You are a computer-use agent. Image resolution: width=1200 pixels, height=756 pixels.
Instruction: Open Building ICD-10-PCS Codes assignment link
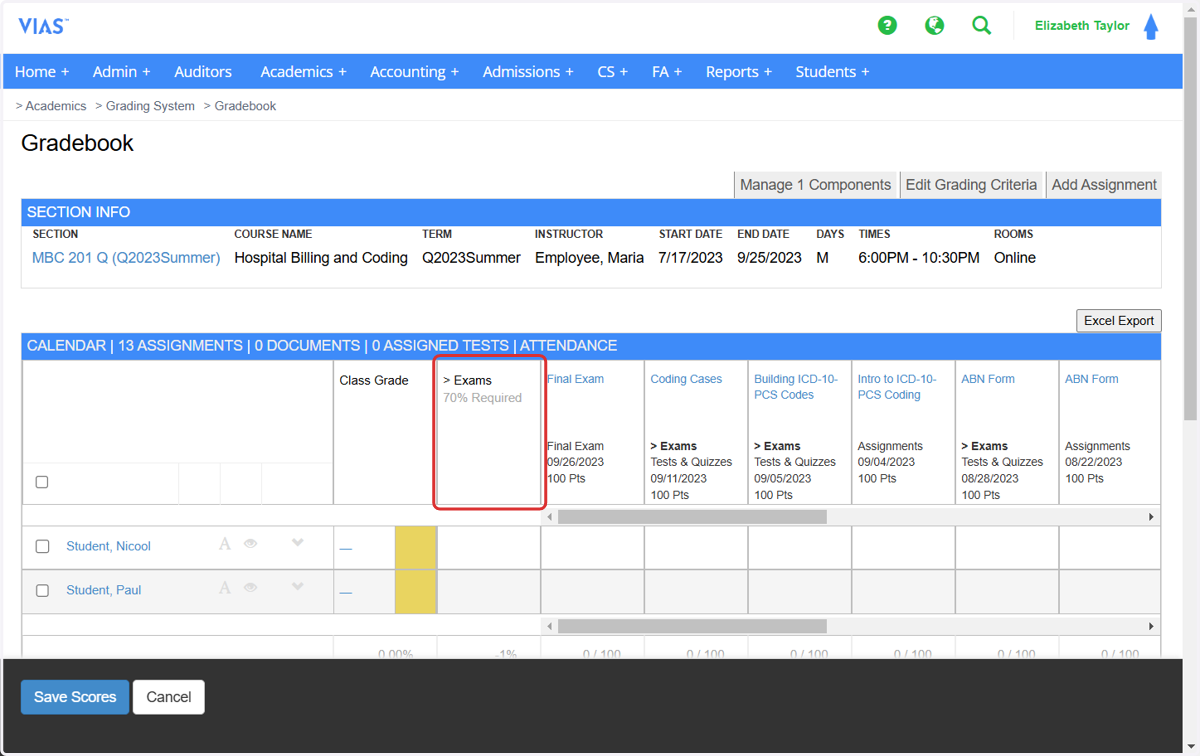point(798,387)
